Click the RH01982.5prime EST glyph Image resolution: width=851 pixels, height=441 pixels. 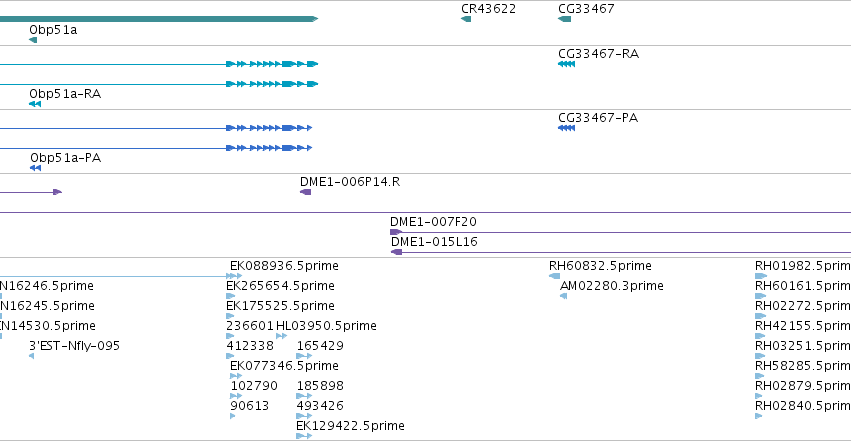point(761,276)
